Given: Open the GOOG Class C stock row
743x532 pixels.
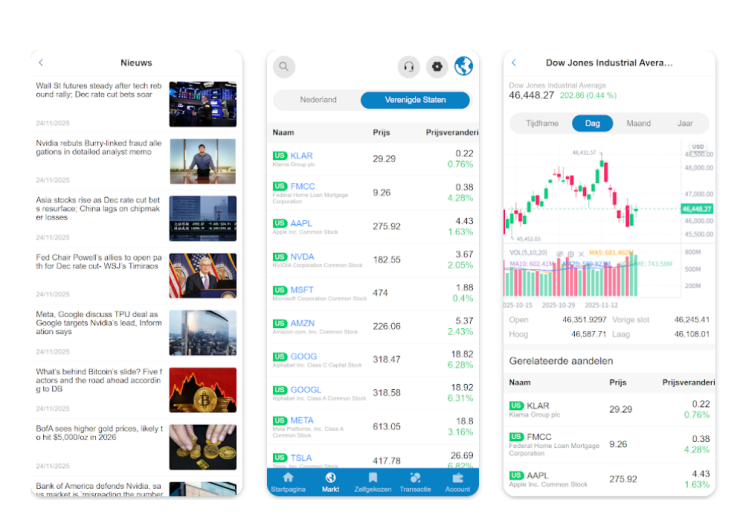Looking at the screenshot, I should click(x=373, y=360).
